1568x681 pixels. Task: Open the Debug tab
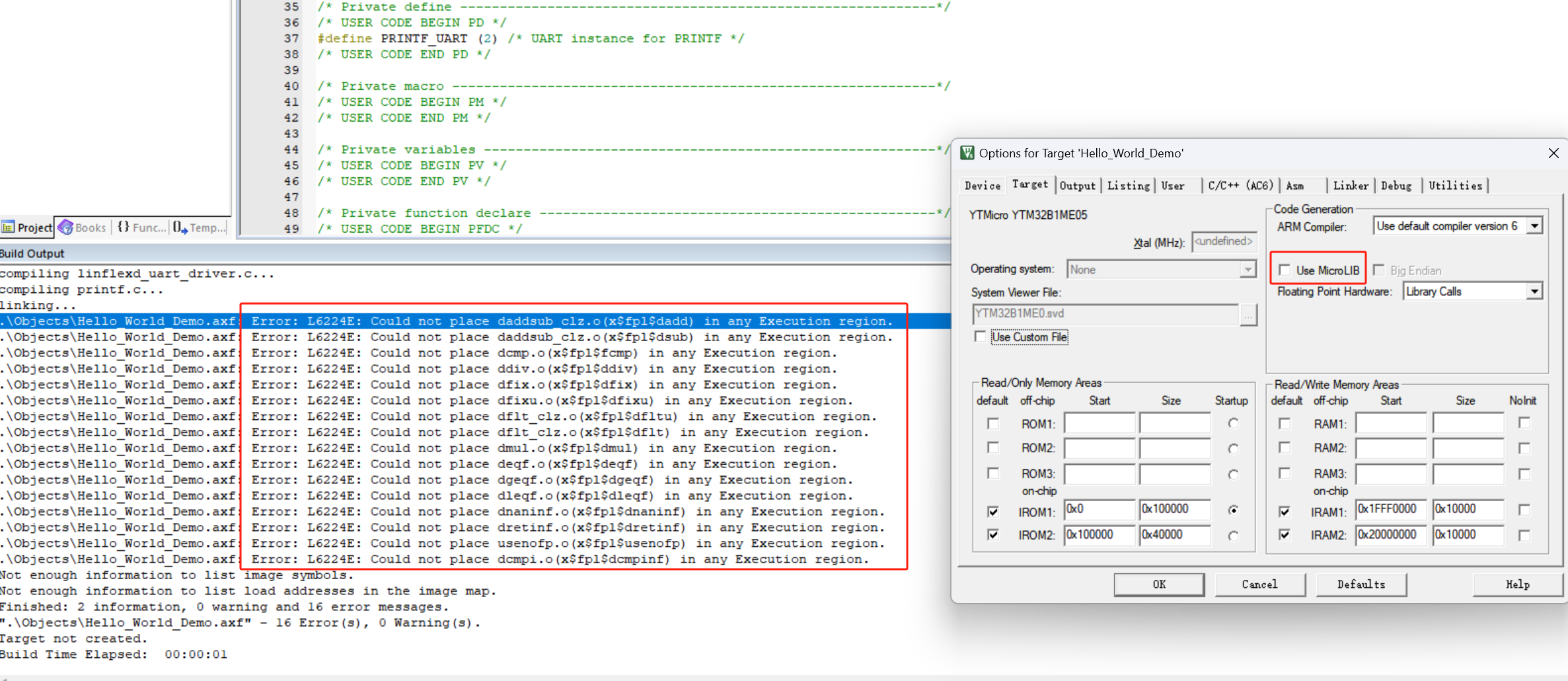tap(1396, 186)
